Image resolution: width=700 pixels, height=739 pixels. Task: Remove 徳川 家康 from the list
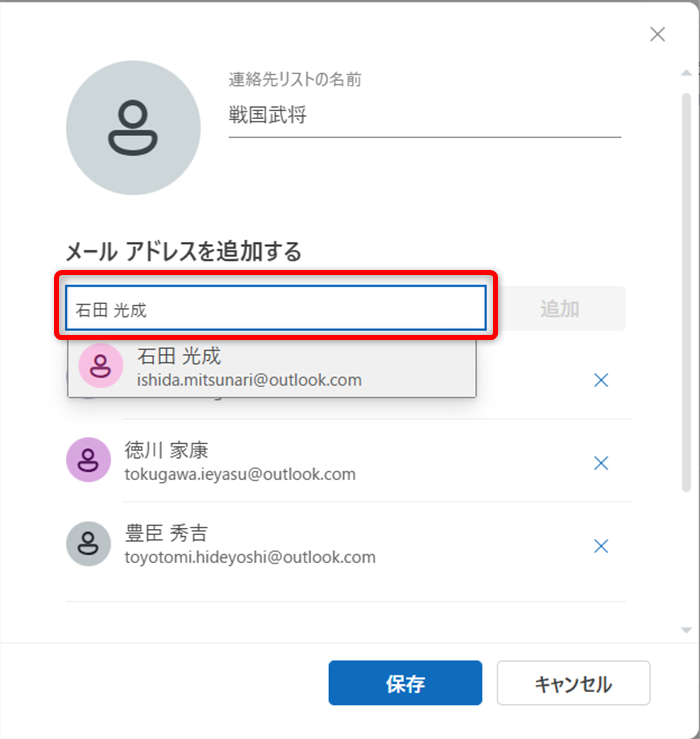coord(601,463)
